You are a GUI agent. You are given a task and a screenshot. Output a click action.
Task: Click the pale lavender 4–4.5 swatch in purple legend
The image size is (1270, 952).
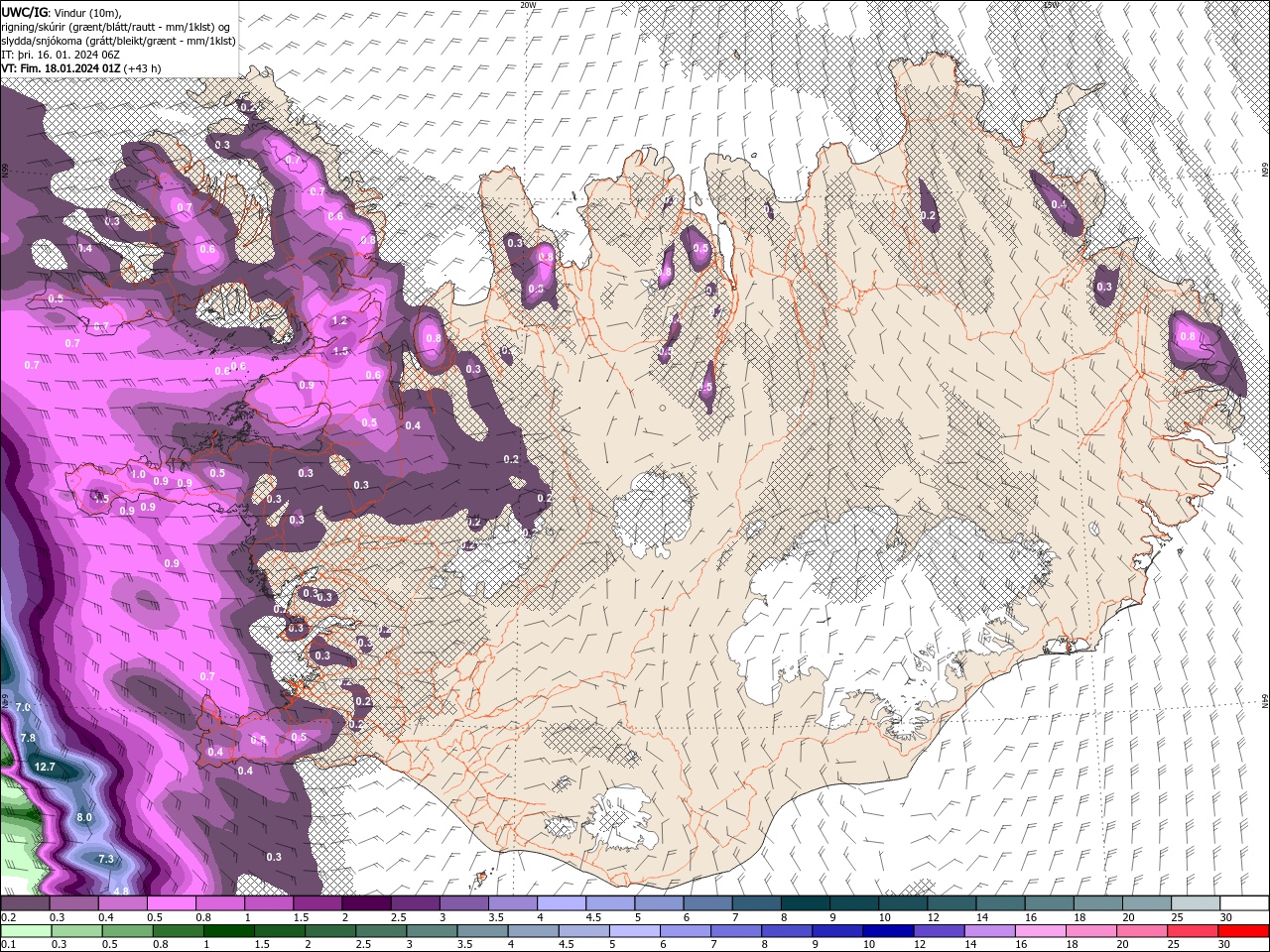[x=562, y=903]
